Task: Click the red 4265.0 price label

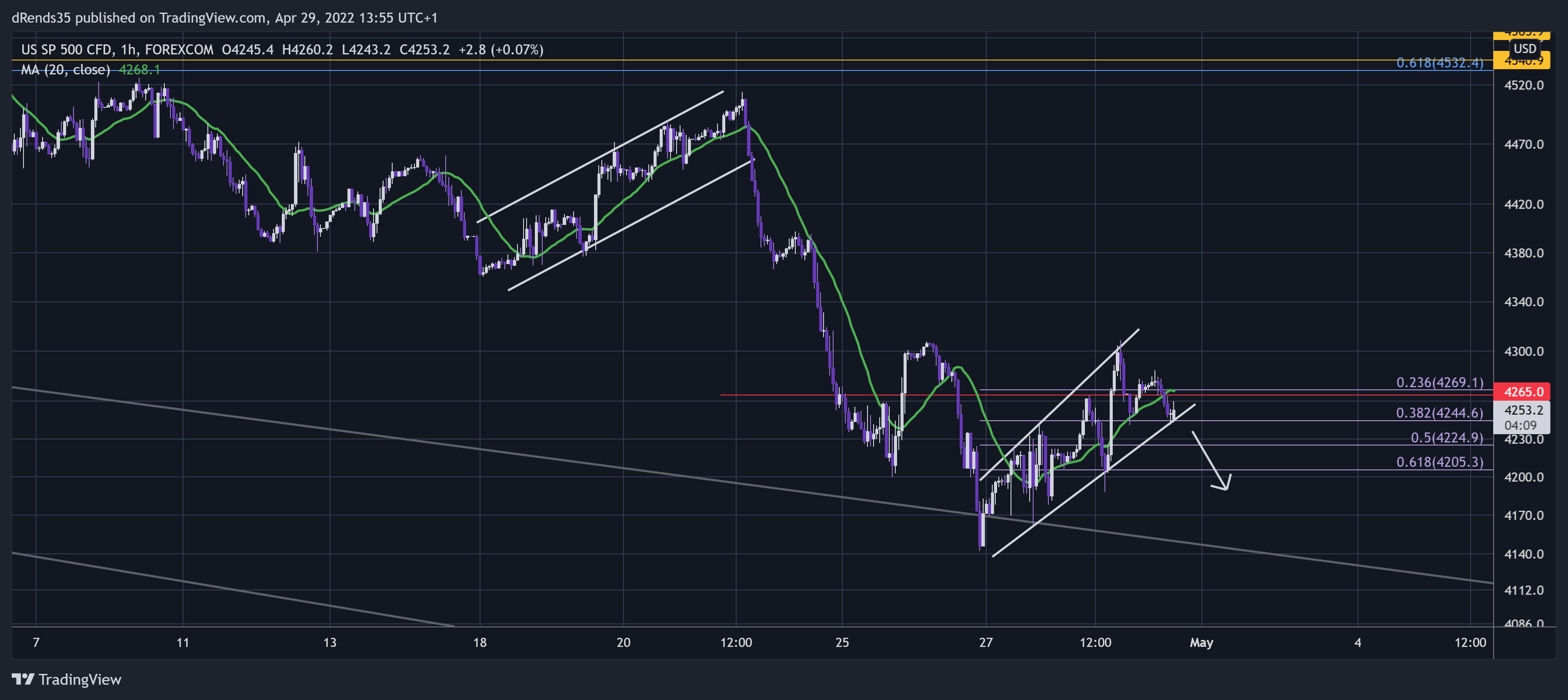Action: pos(1523,391)
